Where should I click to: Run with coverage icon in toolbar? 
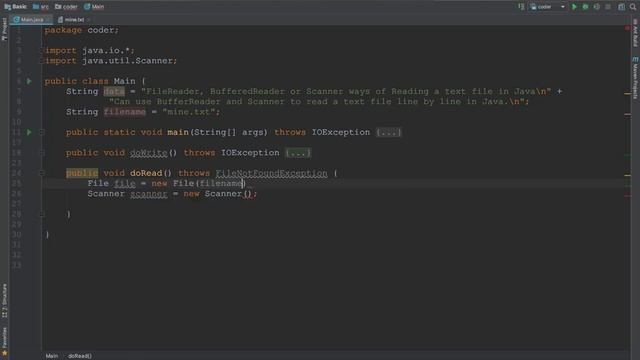click(x=597, y=7)
